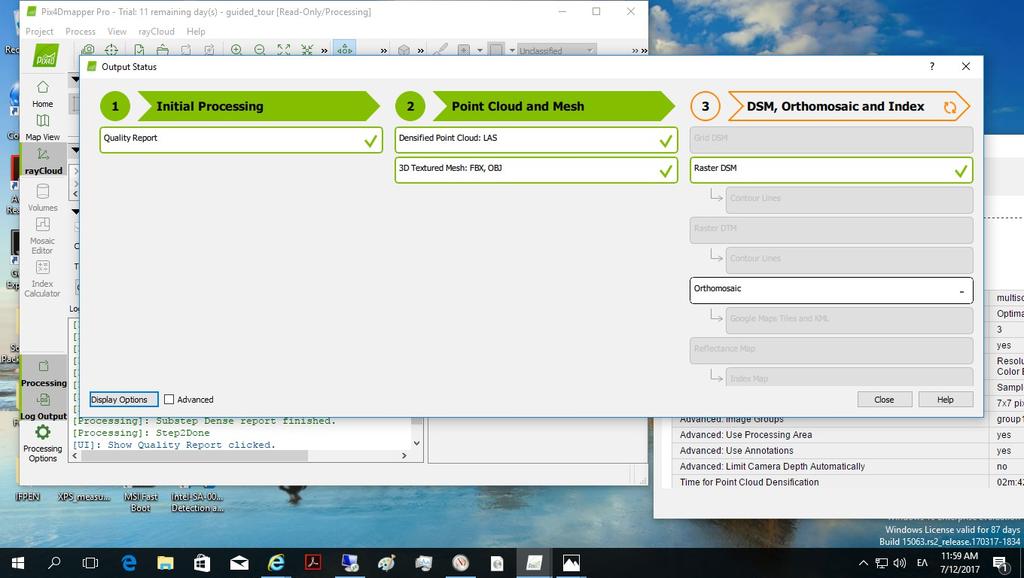Click the step 2 circle icon

(x=410, y=106)
